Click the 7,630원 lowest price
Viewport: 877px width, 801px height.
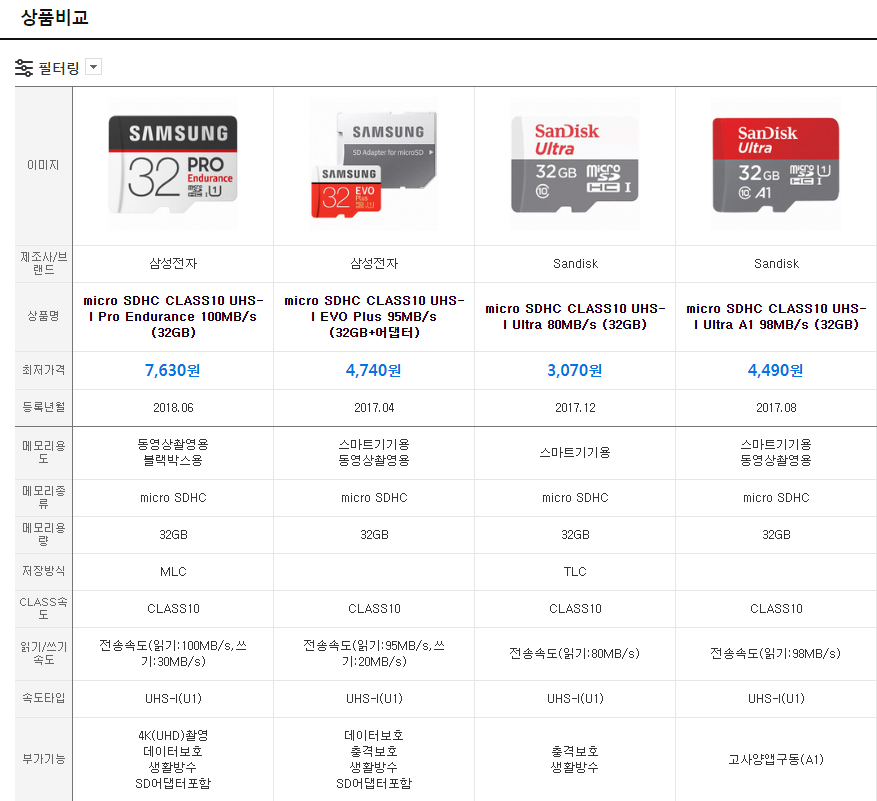[172, 370]
